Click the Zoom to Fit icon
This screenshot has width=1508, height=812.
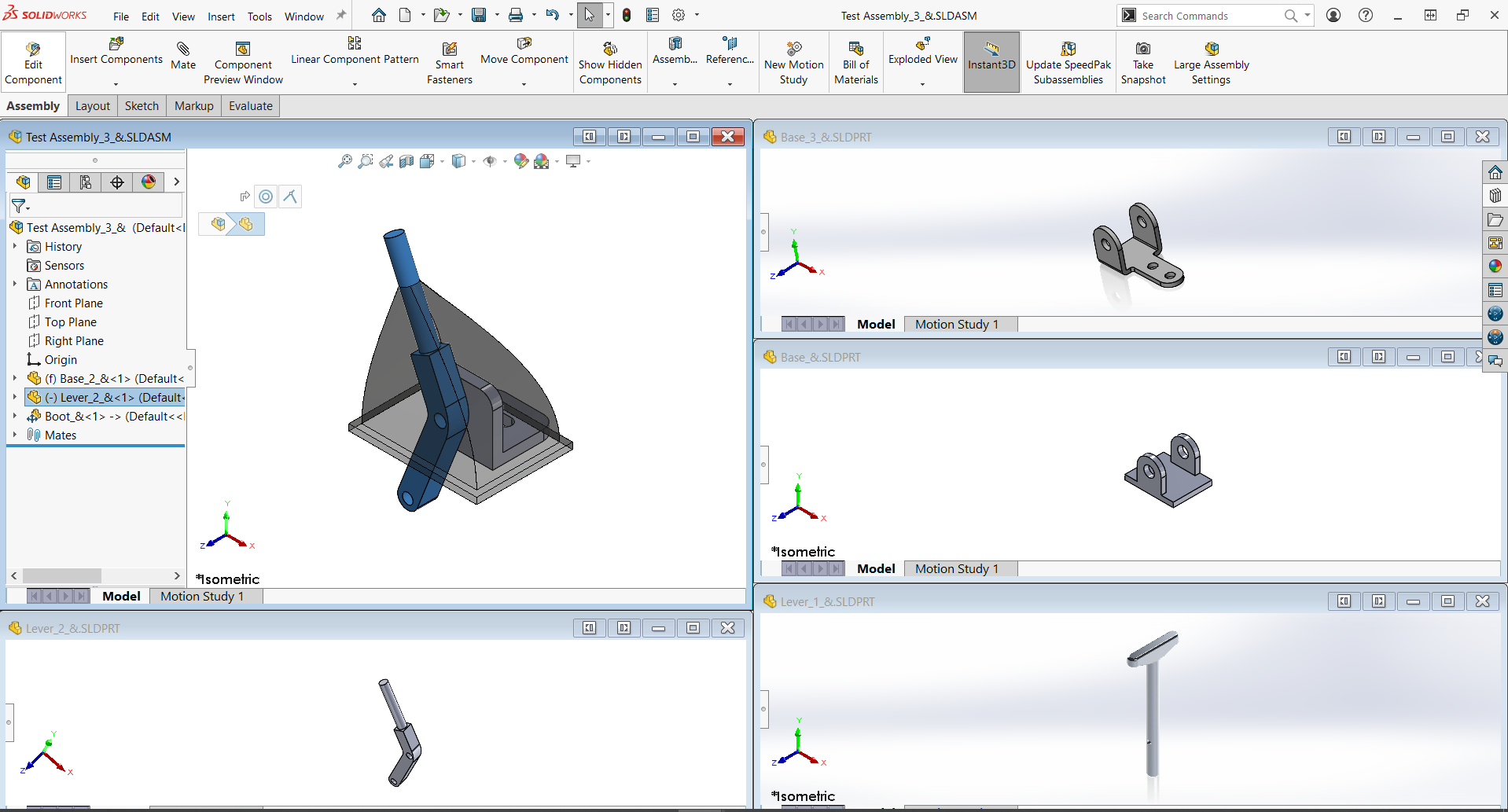pos(344,161)
